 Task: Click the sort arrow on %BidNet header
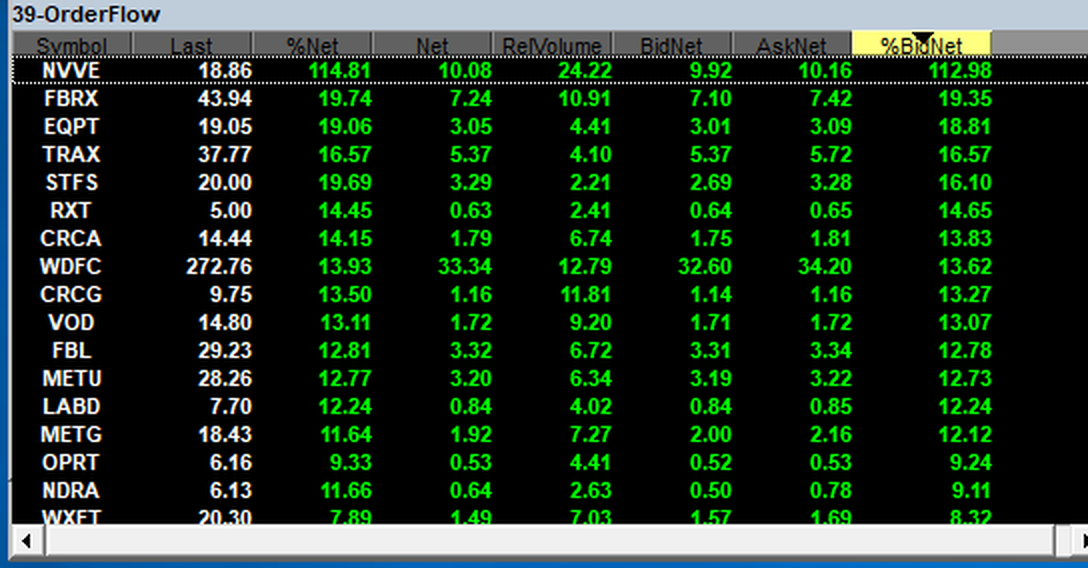[923, 39]
